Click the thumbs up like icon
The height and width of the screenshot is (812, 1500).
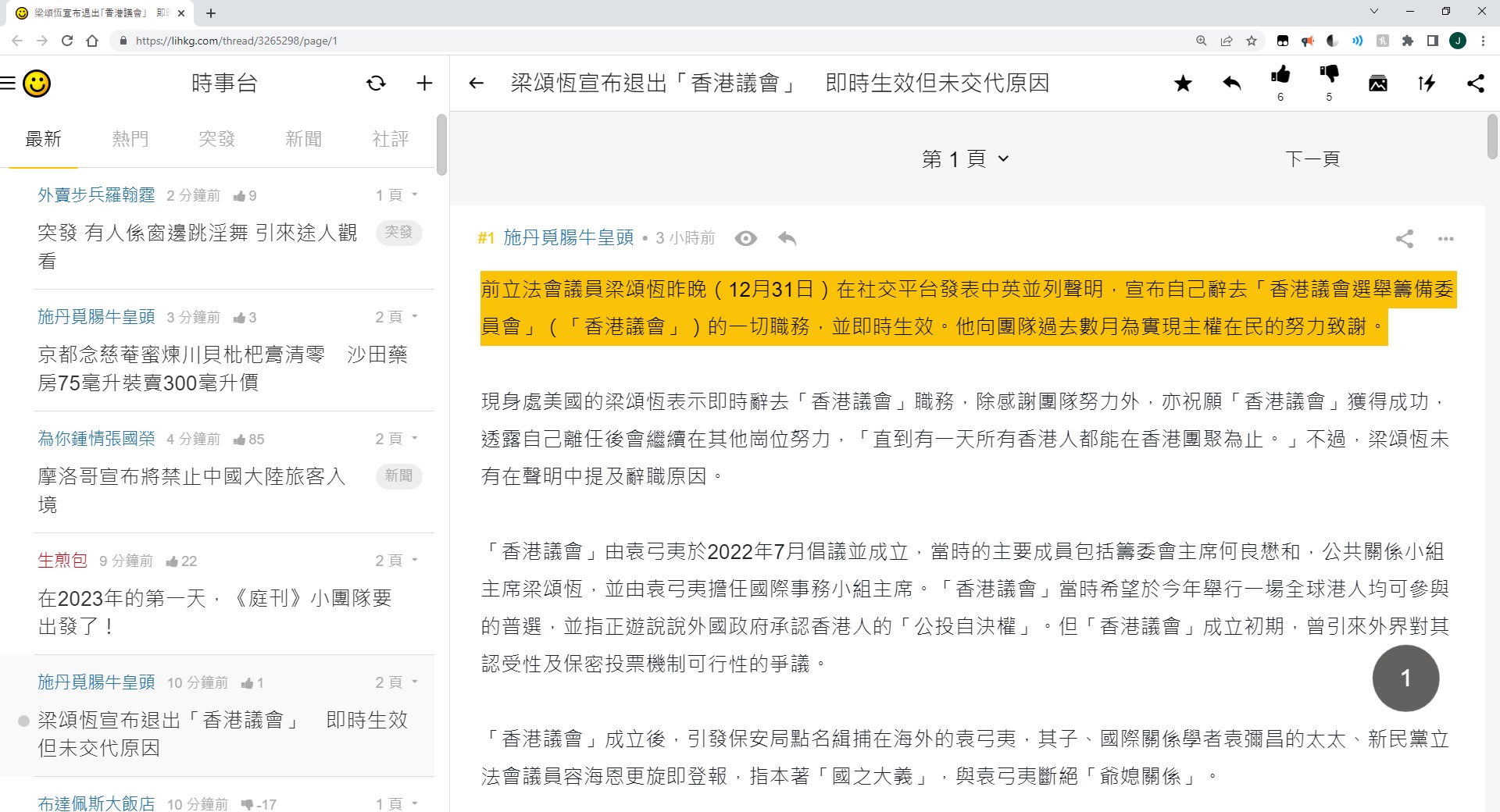[1280, 76]
